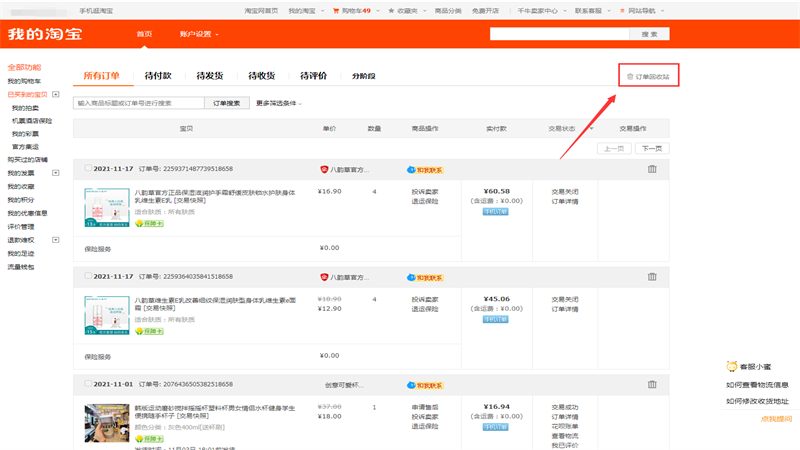Screen dimensions: 800x450
Task: Open the 订单回收站 order recycle bin
Action: click(648, 77)
